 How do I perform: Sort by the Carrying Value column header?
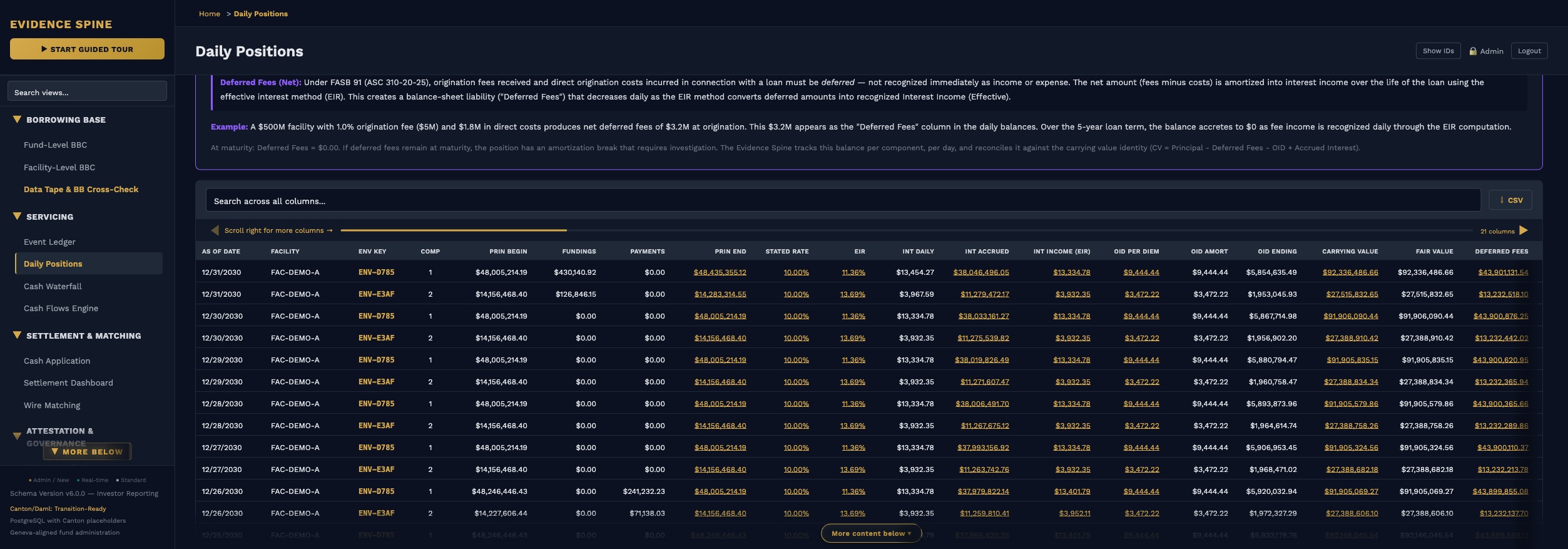1350,251
